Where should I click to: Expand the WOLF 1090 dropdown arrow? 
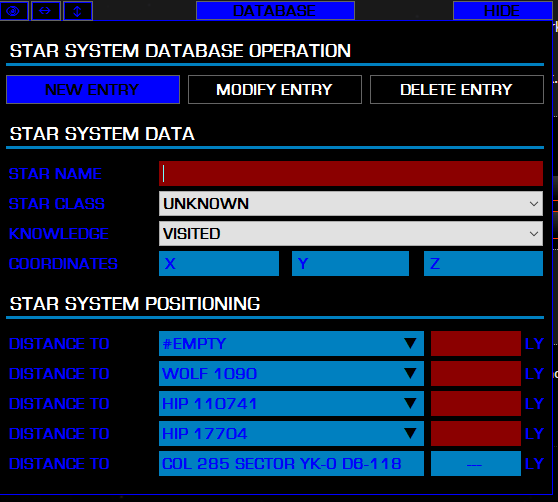tap(410, 374)
